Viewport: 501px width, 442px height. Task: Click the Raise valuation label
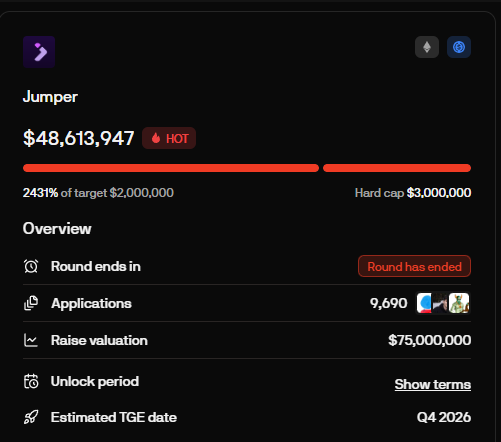[99, 340]
